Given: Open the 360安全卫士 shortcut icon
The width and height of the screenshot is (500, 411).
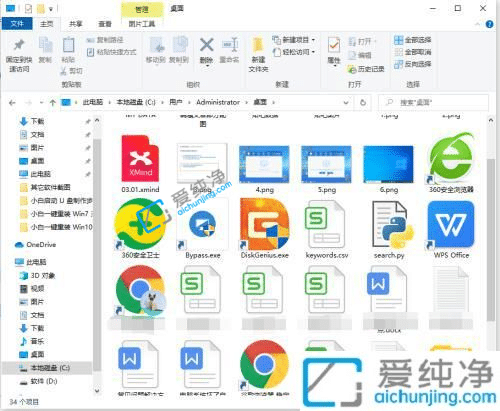Looking at the screenshot, I should tap(140, 224).
